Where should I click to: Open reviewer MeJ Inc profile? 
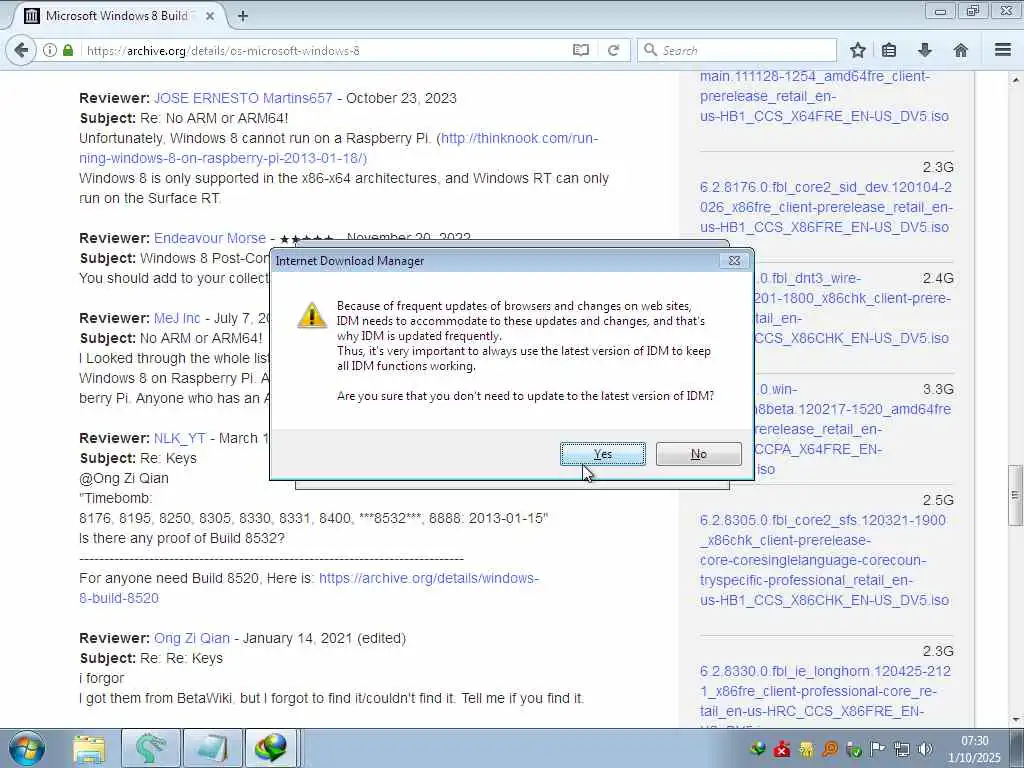click(177, 318)
